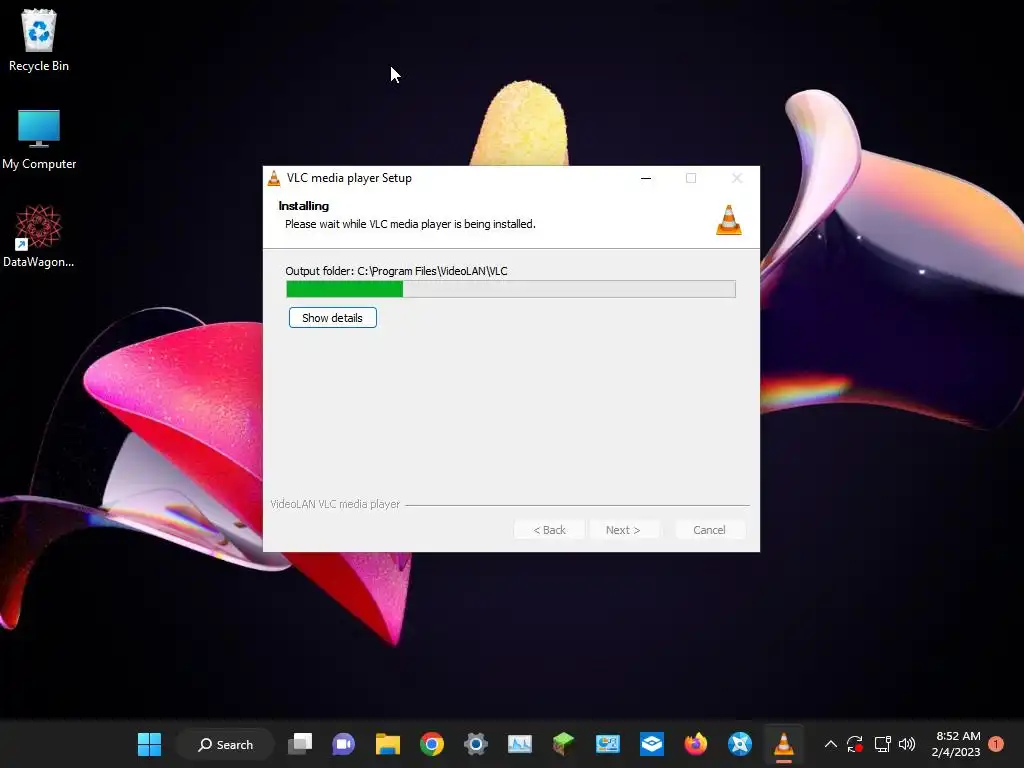Click the Installing heading text

click(304, 206)
